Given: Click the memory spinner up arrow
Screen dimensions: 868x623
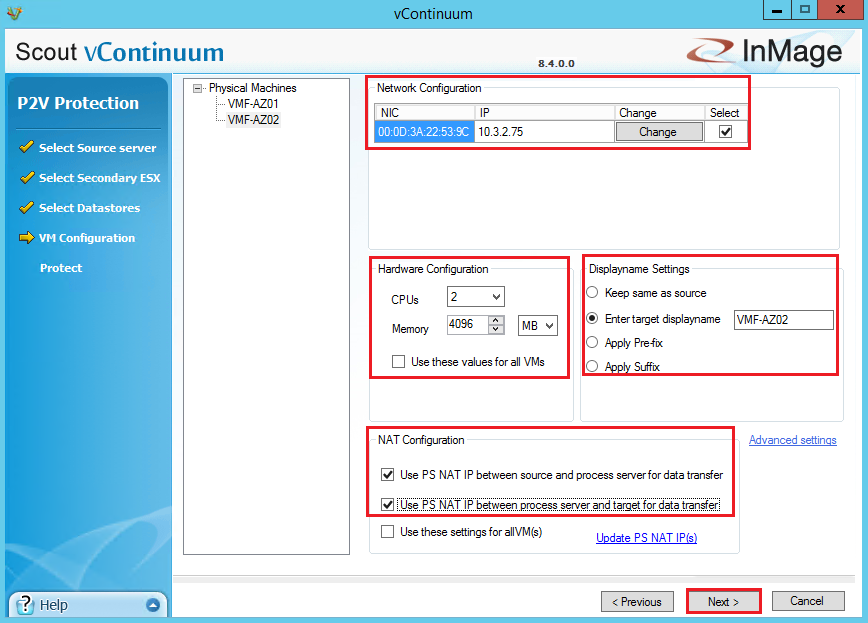Looking at the screenshot, I should (496, 321).
